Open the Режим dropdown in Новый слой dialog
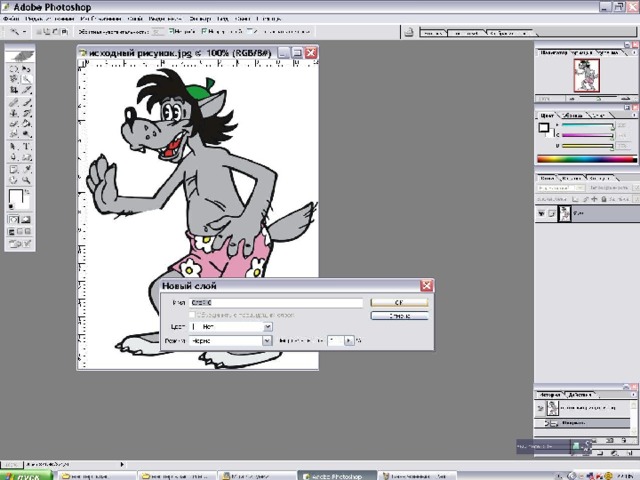The width and height of the screenshot is (640, 480). 267,340
